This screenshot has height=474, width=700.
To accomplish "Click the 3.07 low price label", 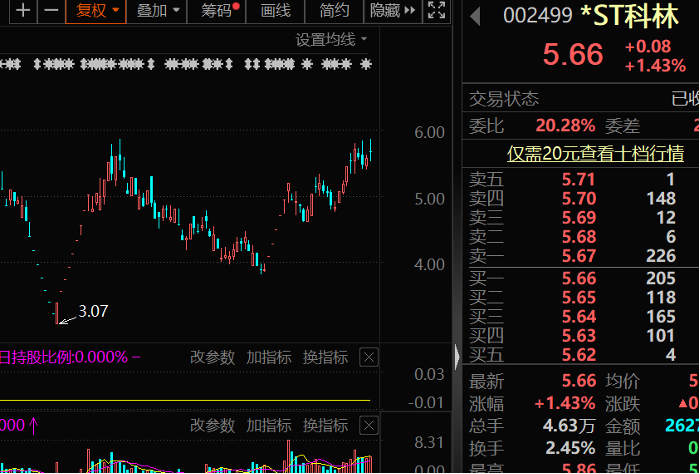I will click(93, 312).
